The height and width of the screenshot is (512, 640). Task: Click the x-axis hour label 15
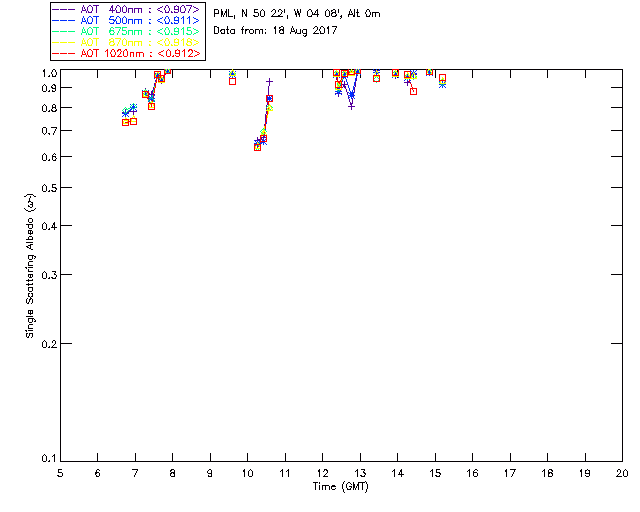(435, 473)
